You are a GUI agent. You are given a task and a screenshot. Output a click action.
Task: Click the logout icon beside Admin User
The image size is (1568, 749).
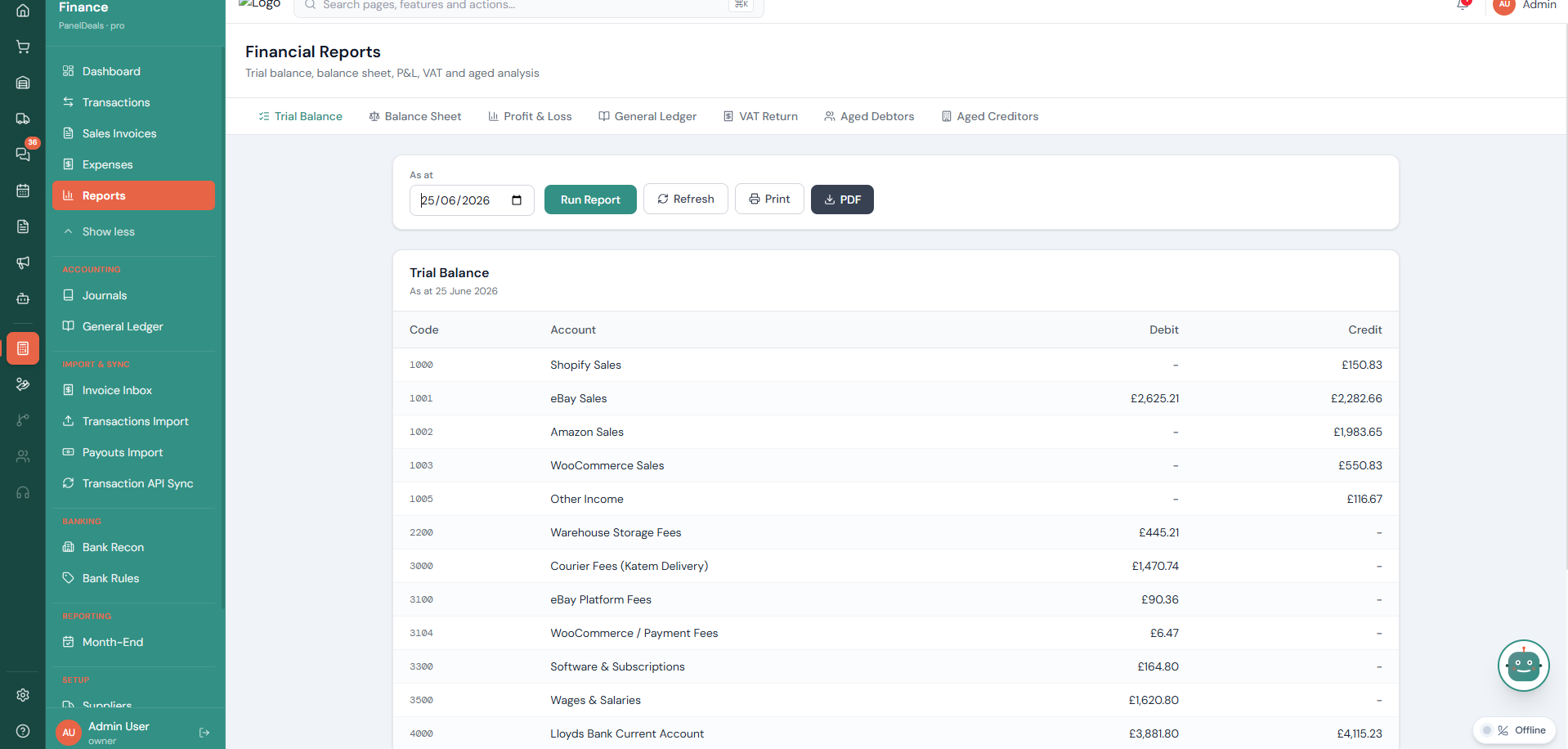pyautogui.click(x=204, y=733)
